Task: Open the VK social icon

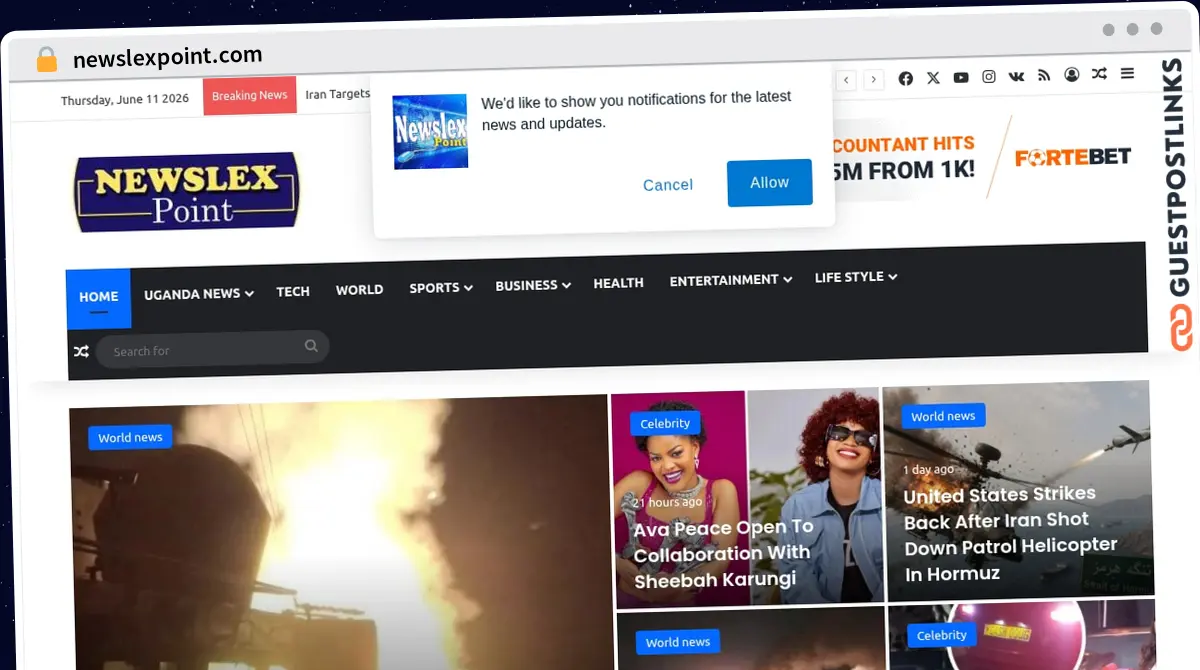Action: click(x=1016, y=76)
